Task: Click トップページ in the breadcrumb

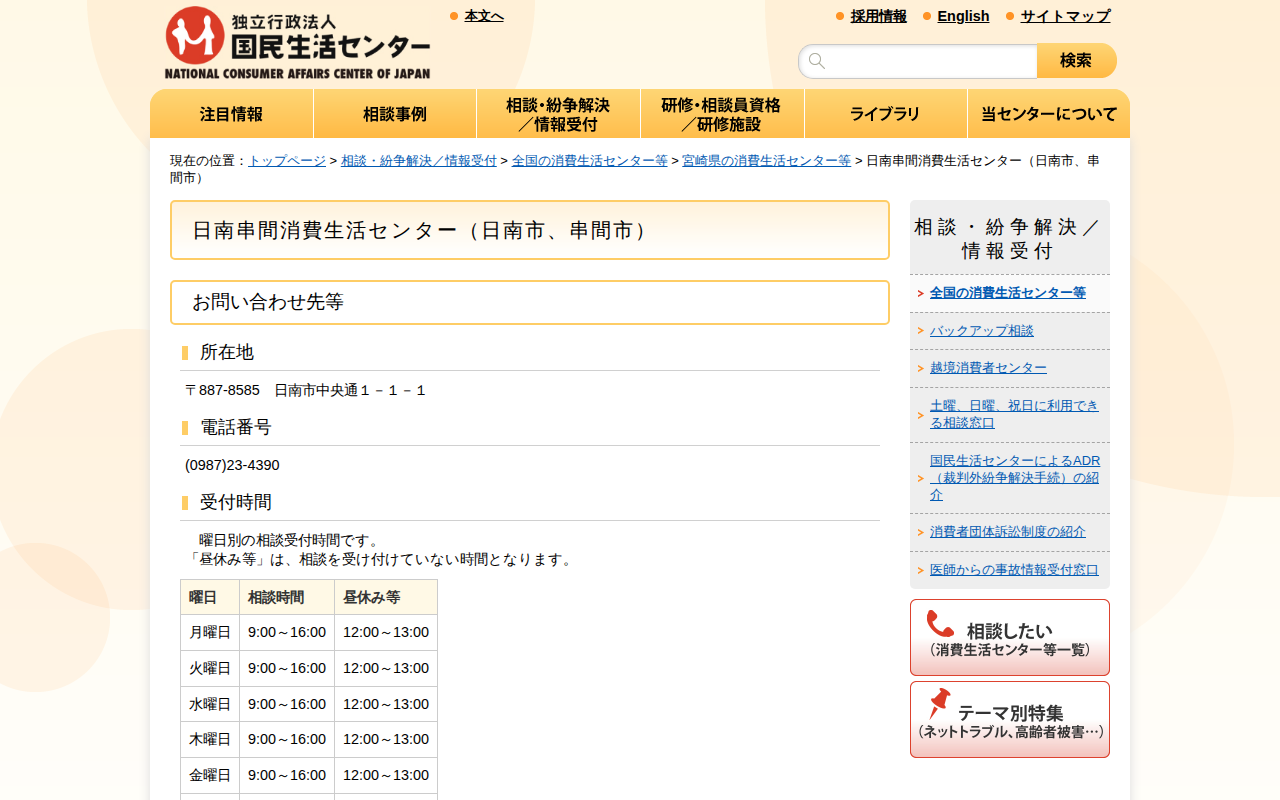Action: coord(287,160)
